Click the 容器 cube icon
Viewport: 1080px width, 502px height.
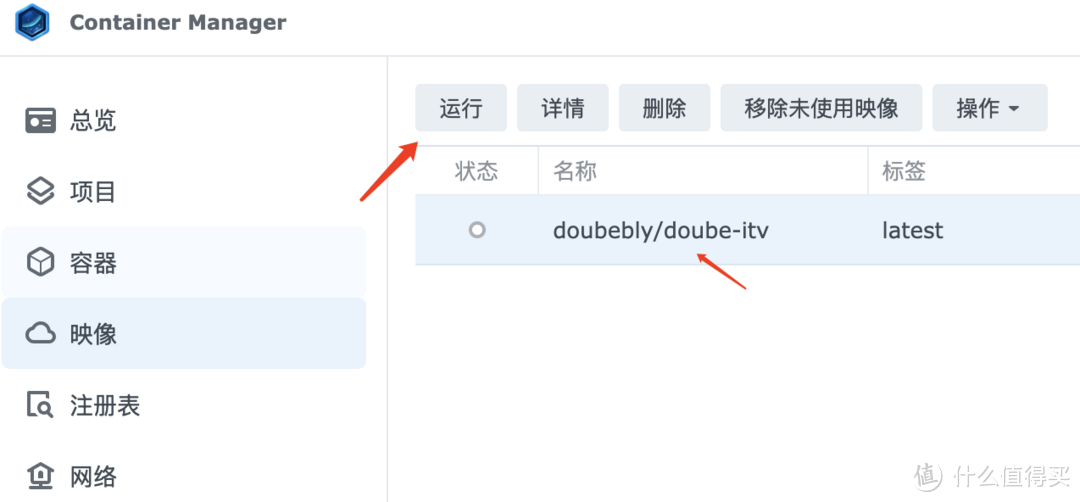pyautogui.click(x=40, y=262)
